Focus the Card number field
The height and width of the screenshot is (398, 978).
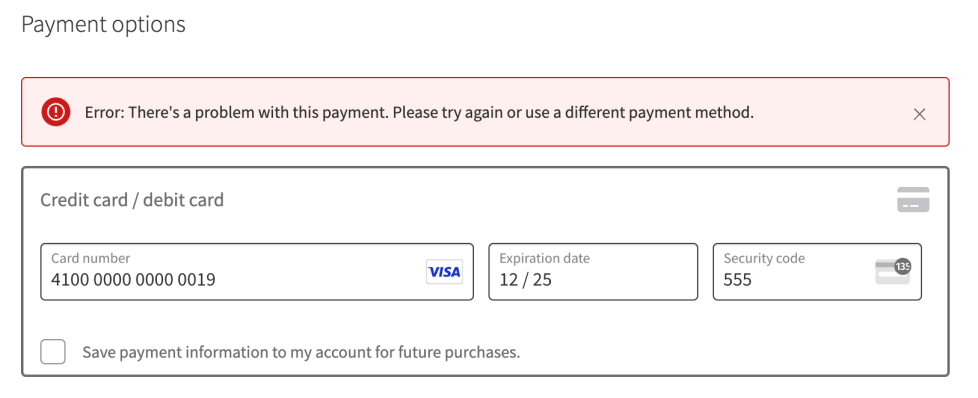(257, 272)
